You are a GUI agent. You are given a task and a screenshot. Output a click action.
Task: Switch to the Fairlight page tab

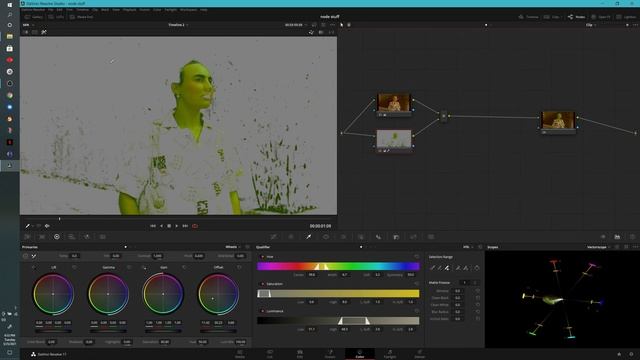click(x=390, y=354)
